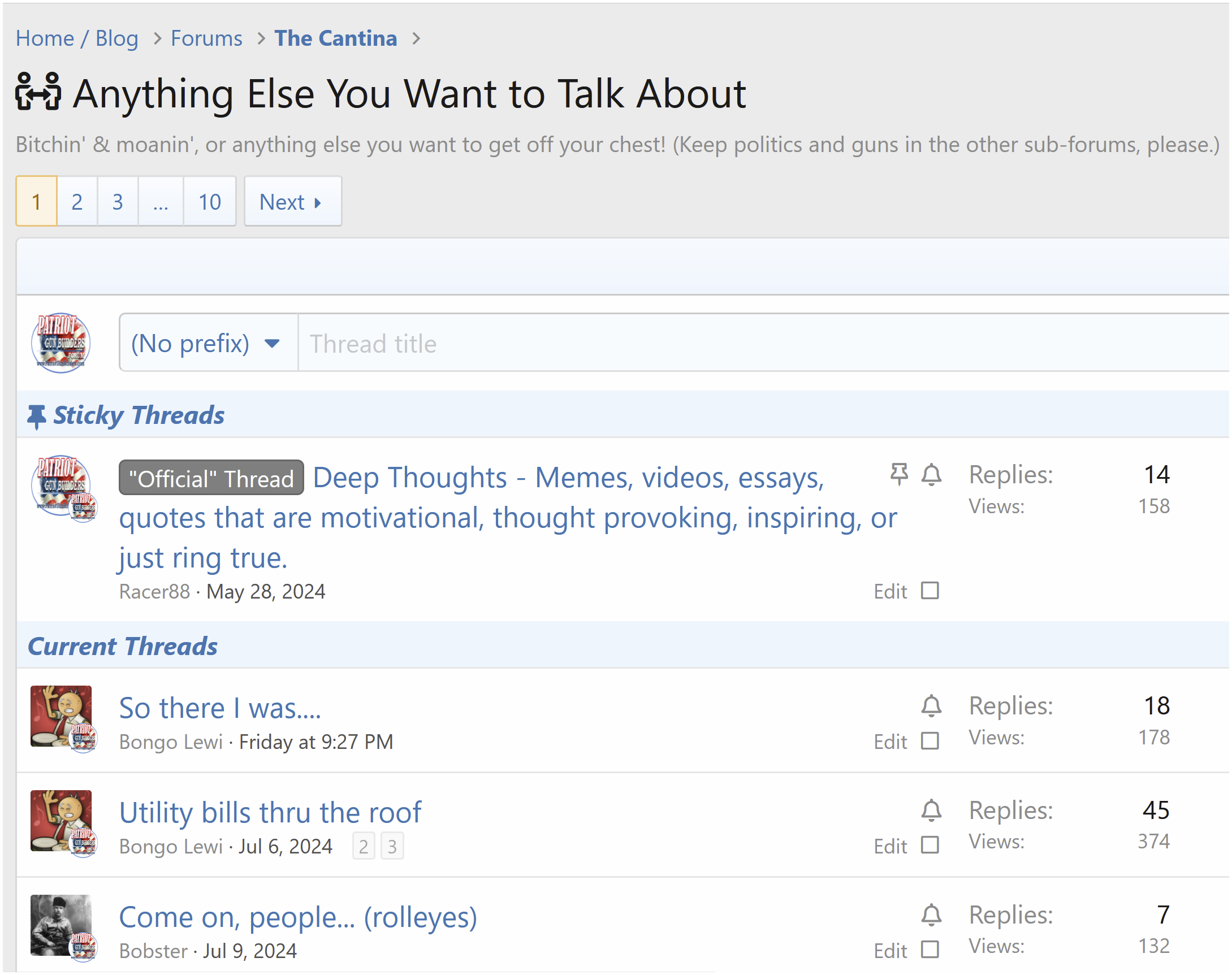Viewport: 1232px width, 975px height.
Task: Tick the So there I was checkbox
Action: (930, 741)
